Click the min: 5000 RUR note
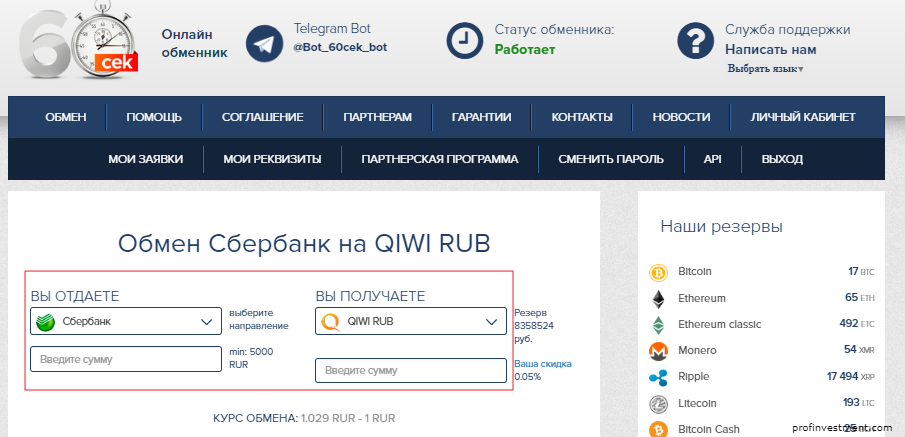 (251, 358)
